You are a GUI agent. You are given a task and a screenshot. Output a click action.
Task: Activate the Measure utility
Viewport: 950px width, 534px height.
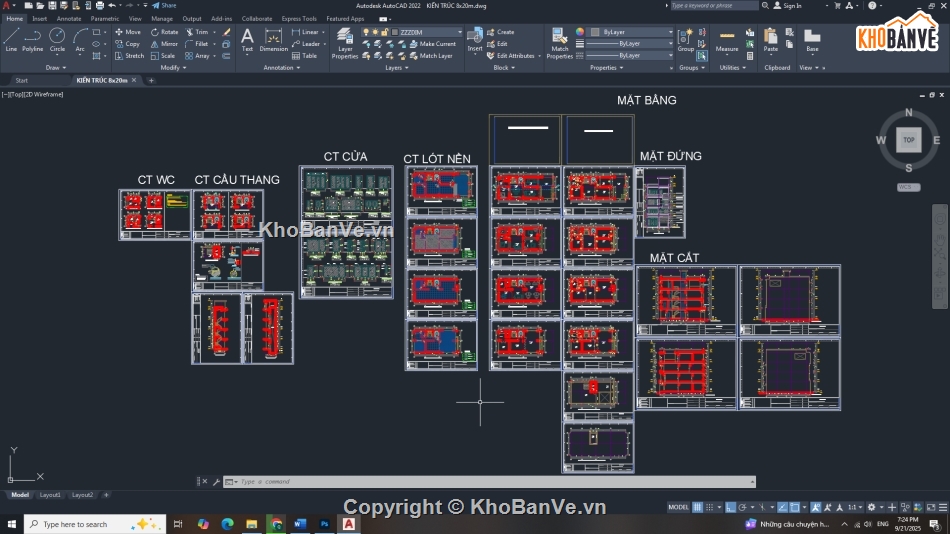[727, 40]
